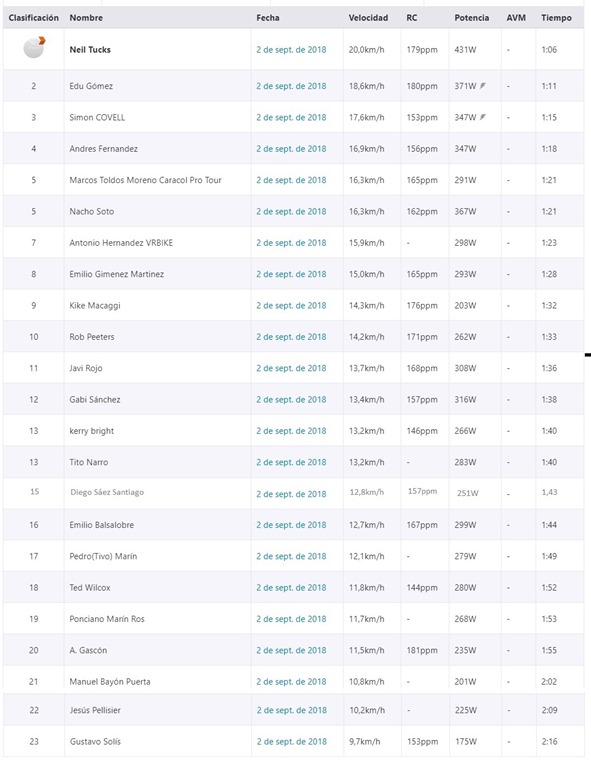Select the Nombre column header
This screenshot has width=591, height=768.
(86, 18)
